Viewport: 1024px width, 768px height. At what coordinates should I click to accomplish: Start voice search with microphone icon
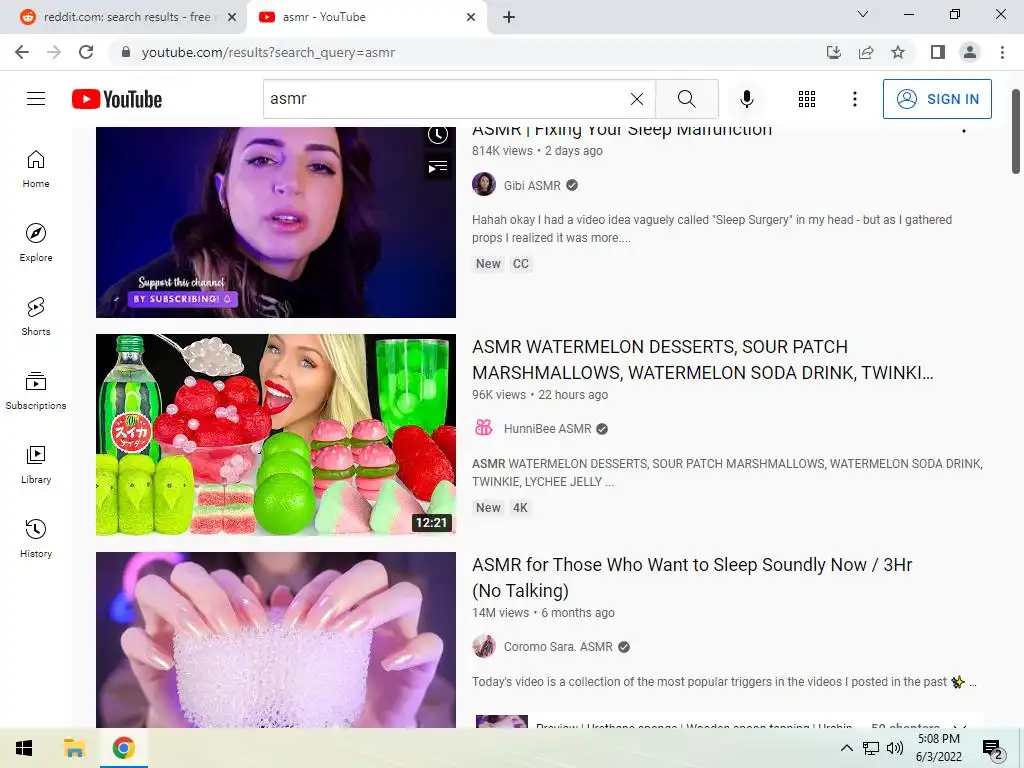[x=746, y=99]
